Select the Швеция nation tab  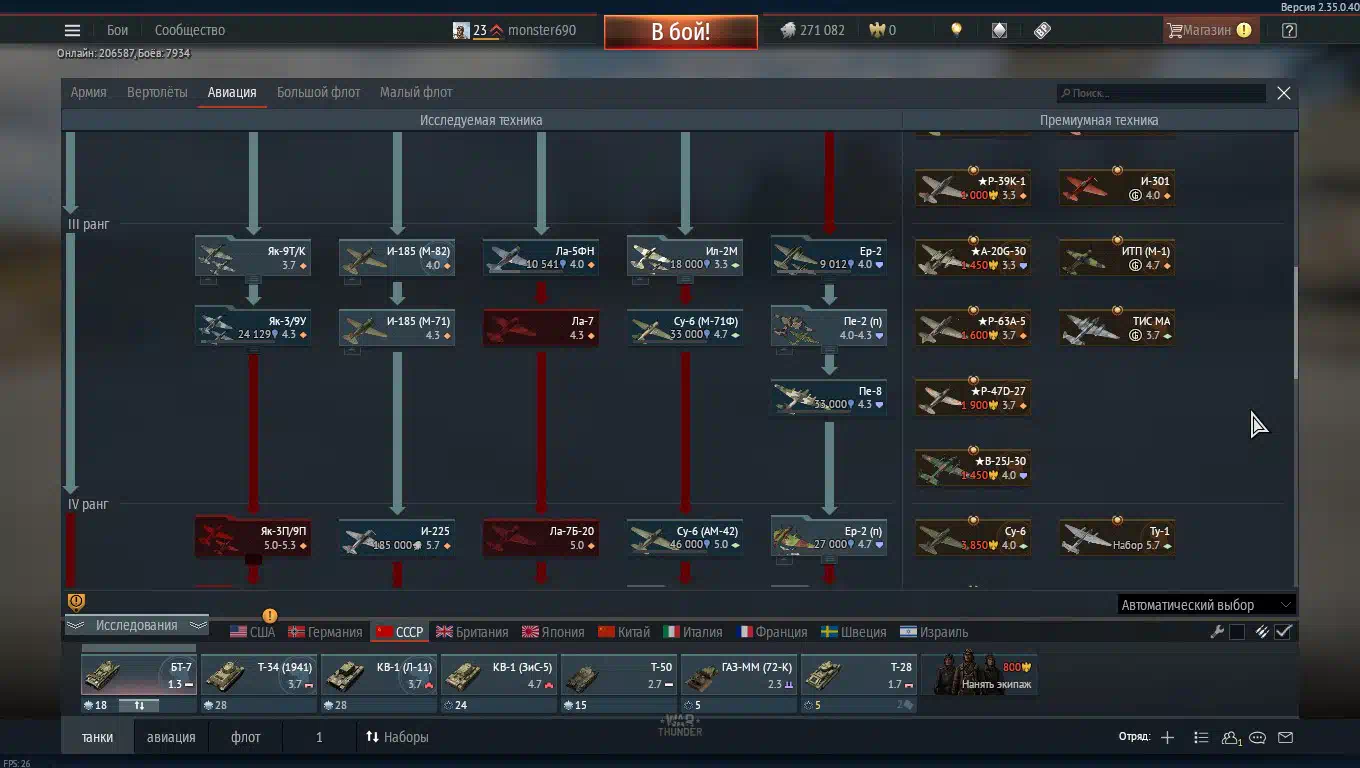click(x=854, y=632)
